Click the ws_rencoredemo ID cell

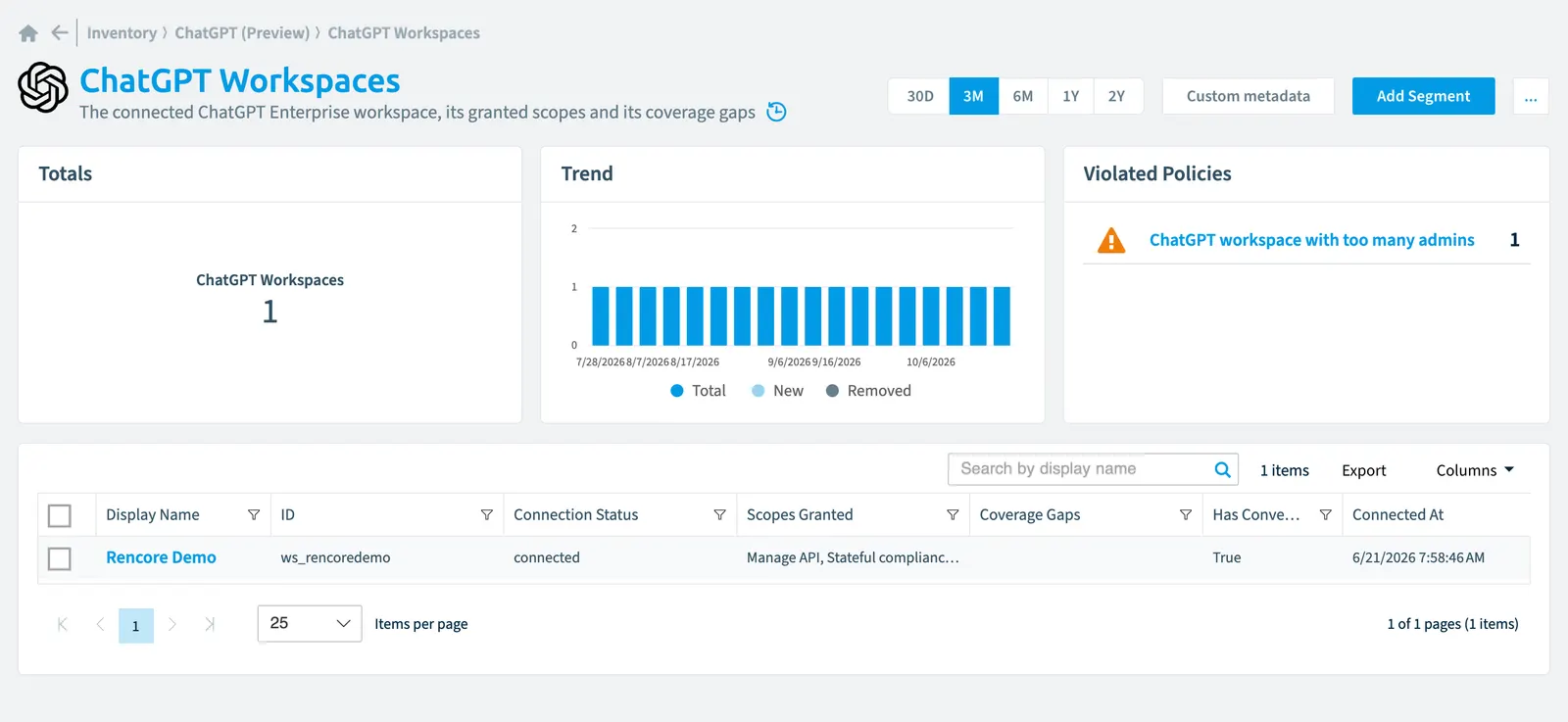point(335,557)
